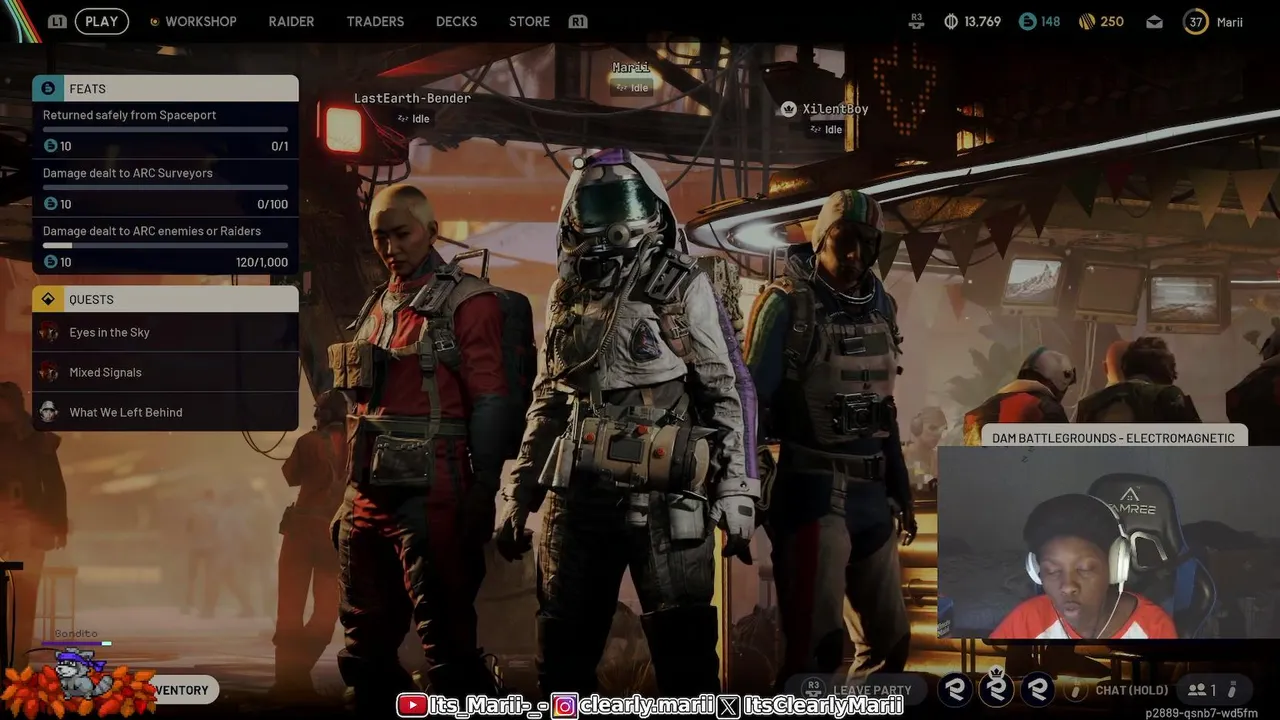Image resolution: width=1280 pixels, height=720 pixels.
Task: Click the 0/100 progress value
Action: (x=272, y=204)
